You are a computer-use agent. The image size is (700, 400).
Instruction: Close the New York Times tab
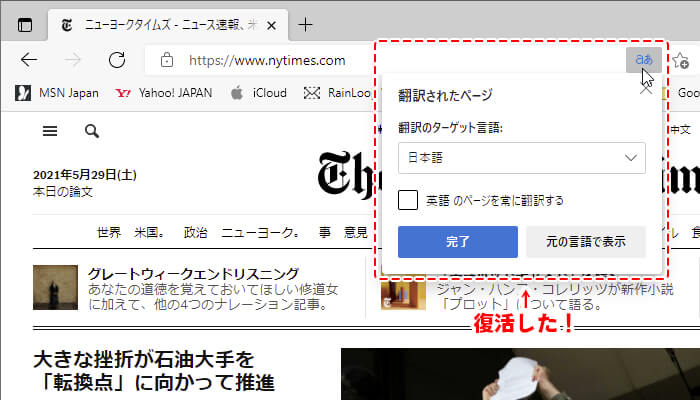[271, 25]
